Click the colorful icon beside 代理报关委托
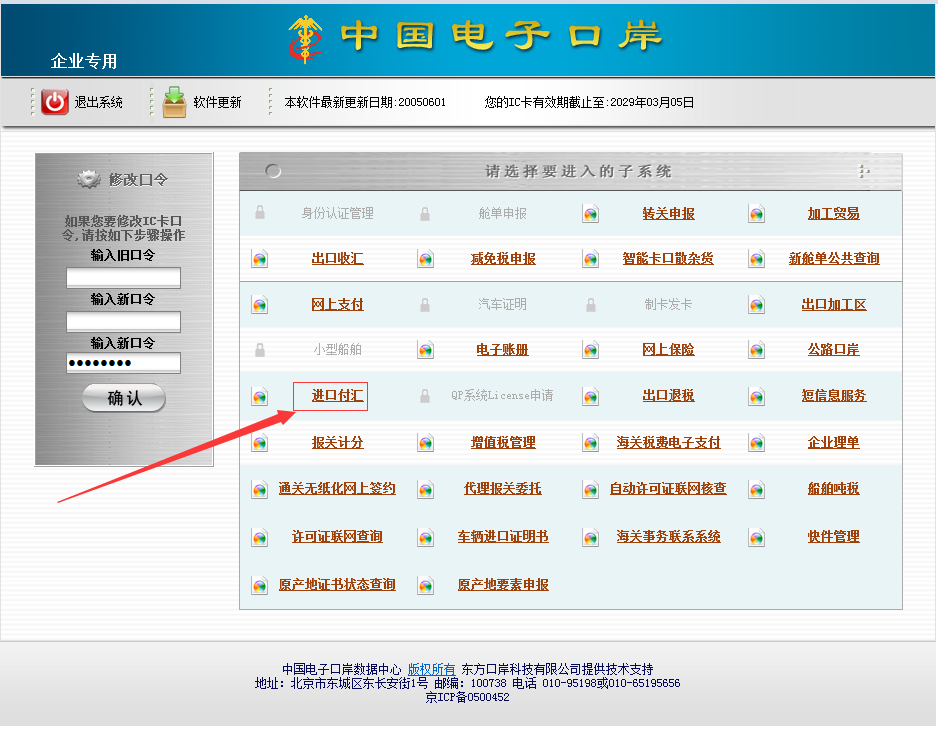Image resolution: width=938 pixels, height=730 pixels. click(x=425, y=490)
